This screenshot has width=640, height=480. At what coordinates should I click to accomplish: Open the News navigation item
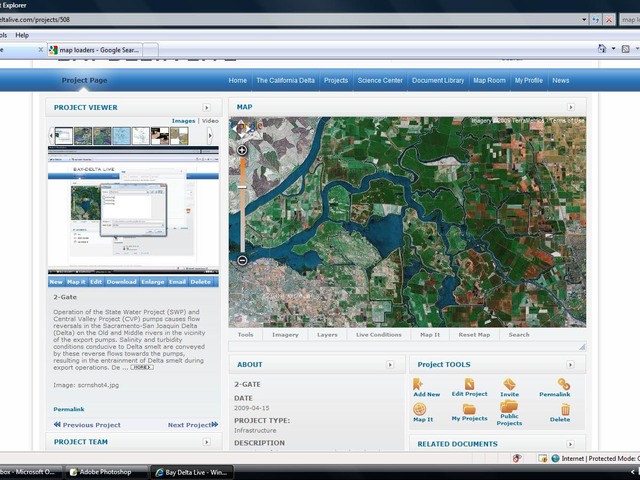click(560, 80)
